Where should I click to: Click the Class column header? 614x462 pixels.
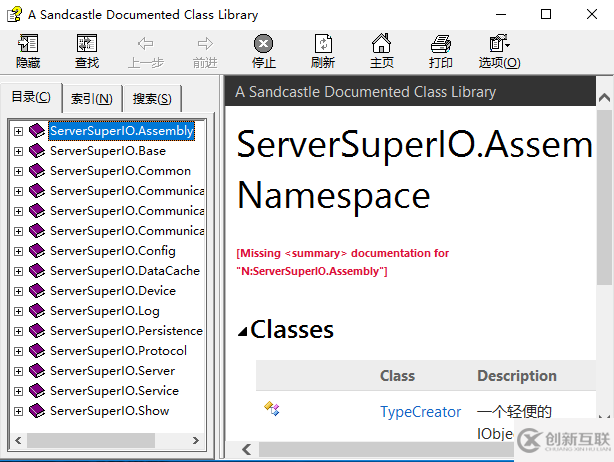click(397, 375)
